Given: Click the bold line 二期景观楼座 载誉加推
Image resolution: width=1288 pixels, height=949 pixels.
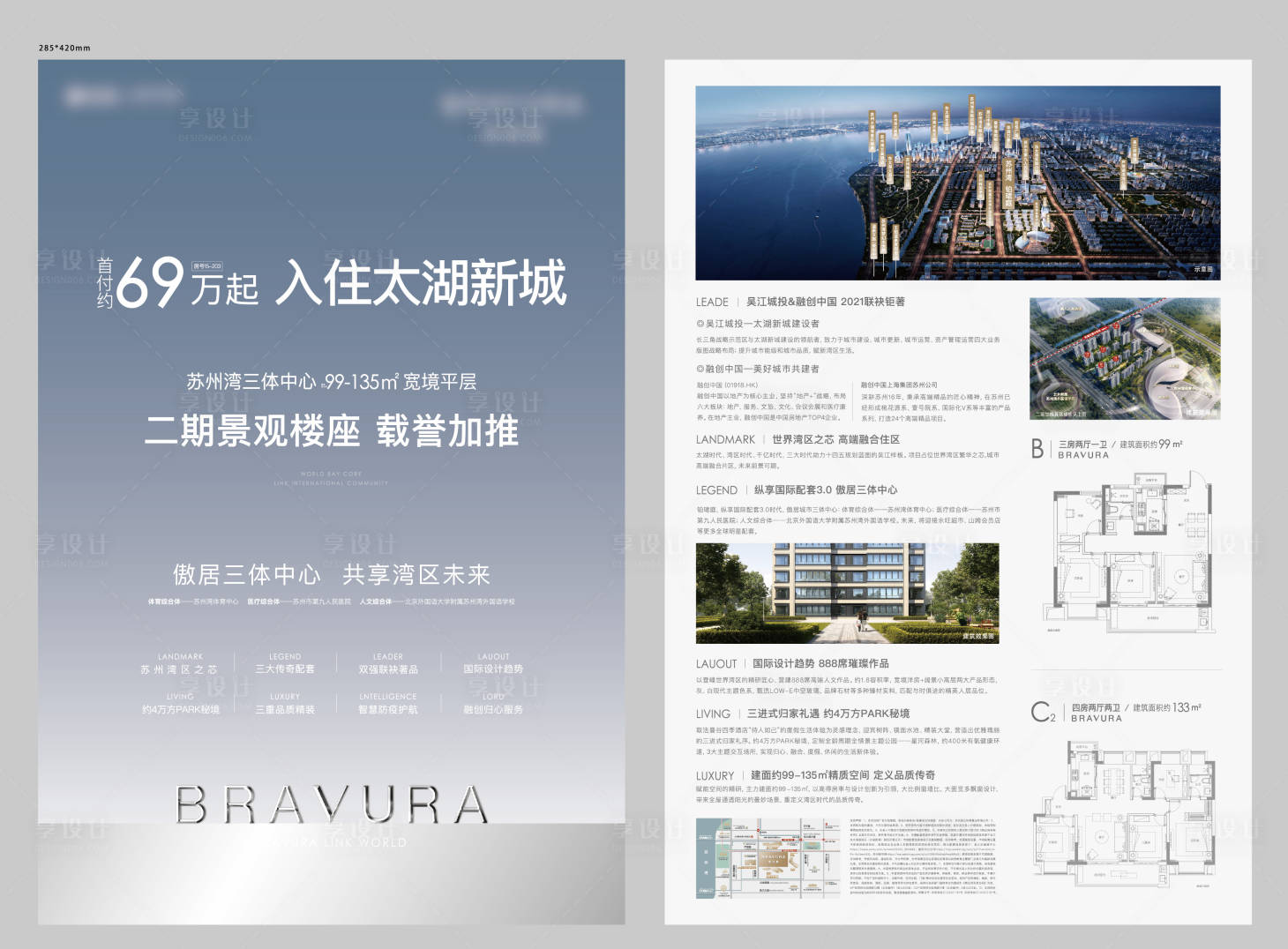Looking at the screenshot, I should pyautogui.click(x=331, y=431).
